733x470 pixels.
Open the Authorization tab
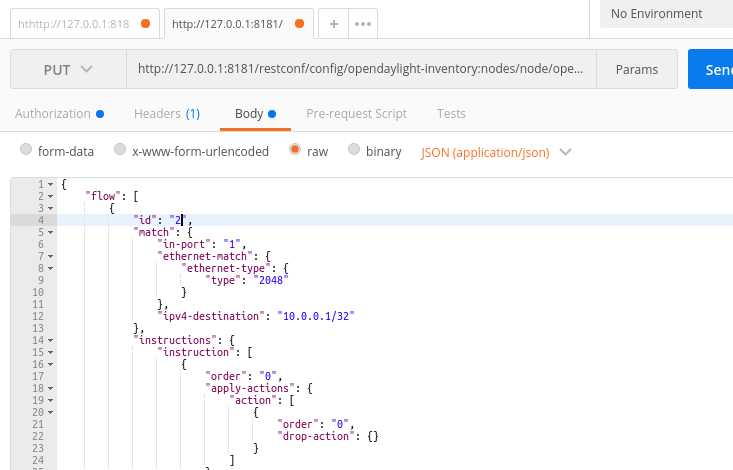pos(59,114)
